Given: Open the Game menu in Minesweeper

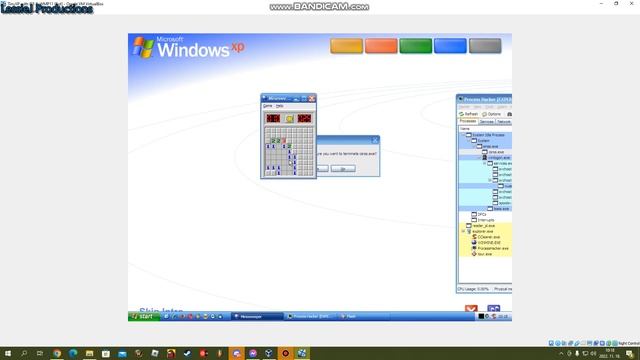Looking at the screenshot, I should tap(267, 106).
